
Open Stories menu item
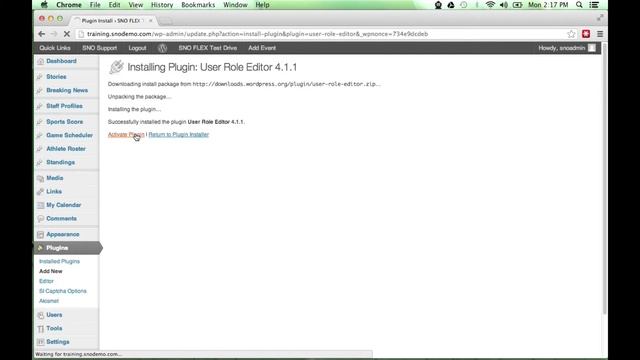[56, 76]
